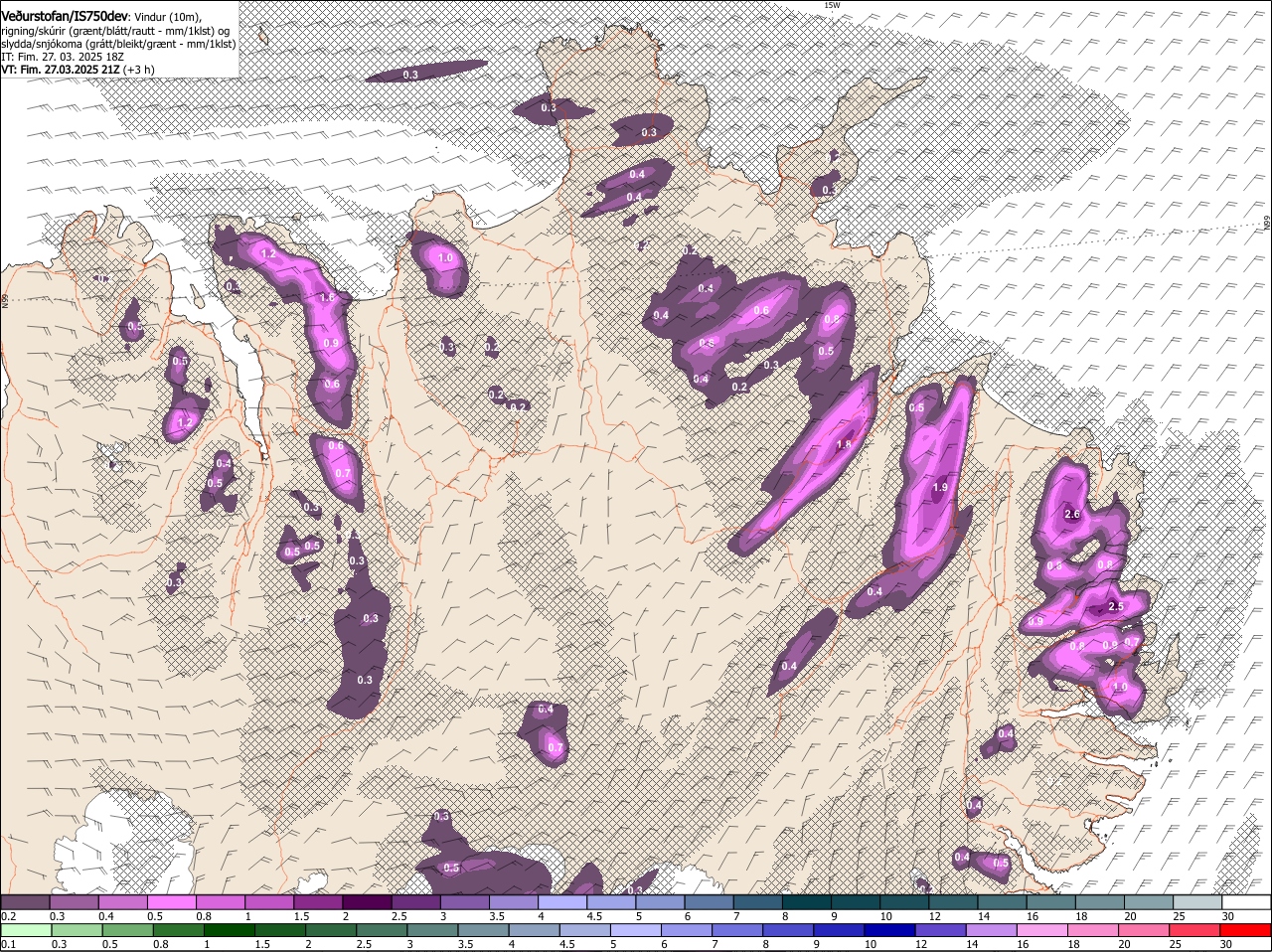Select lower legend swatch between 0.5 and 0.8
This screenshot has height=952, width=1272.
pyautogui.click(x=128, y=931)
